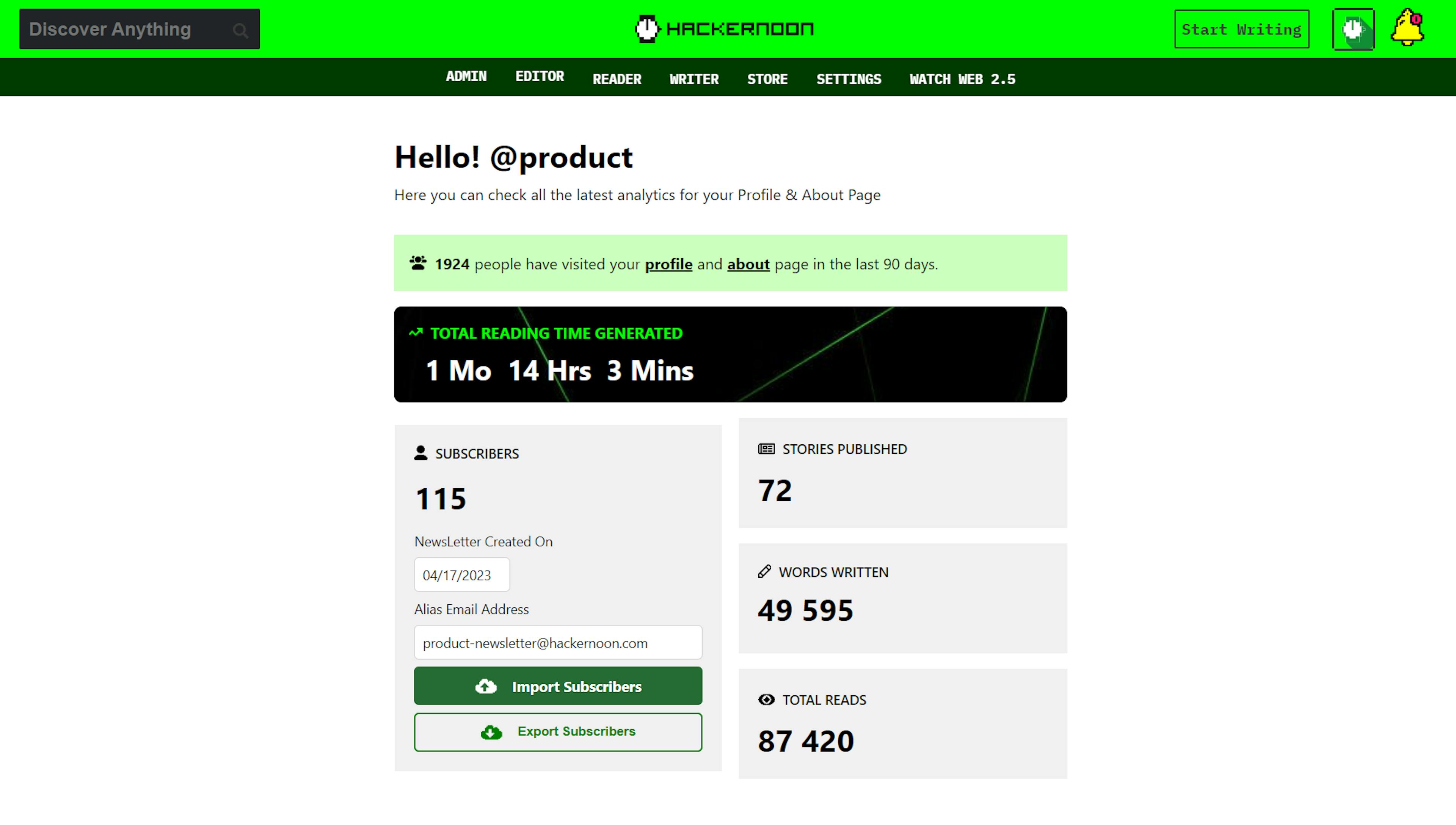The height and width of the screenshot is (825, 1456).
Task: Click the words written pencil icon
Action: 764,572
